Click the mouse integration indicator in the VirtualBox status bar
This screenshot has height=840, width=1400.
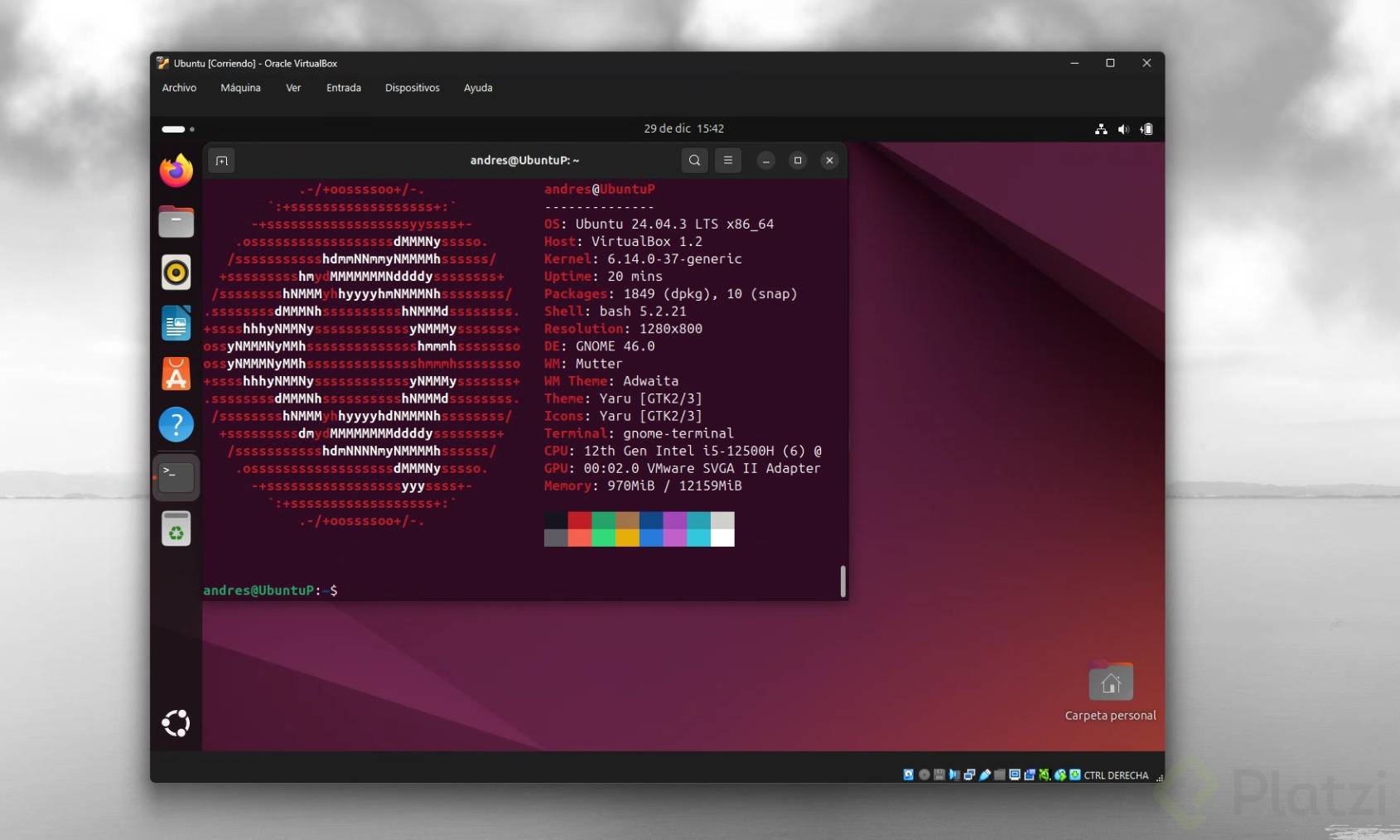[1060, 775]
